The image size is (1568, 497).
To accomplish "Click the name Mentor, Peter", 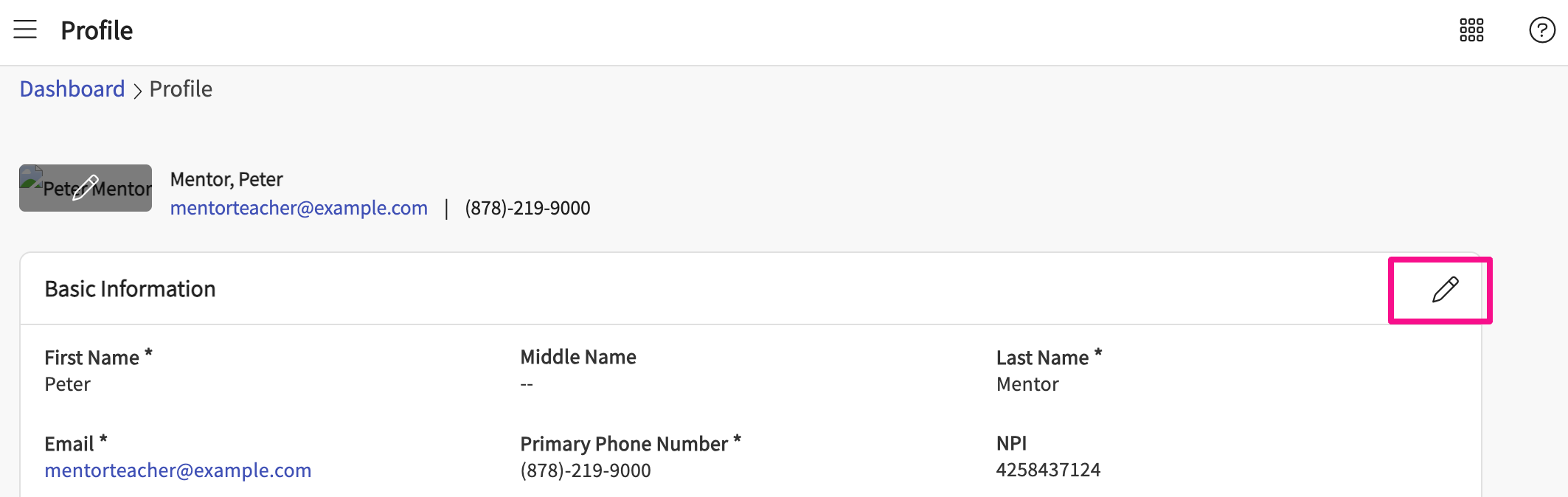I will click(226, 179).
